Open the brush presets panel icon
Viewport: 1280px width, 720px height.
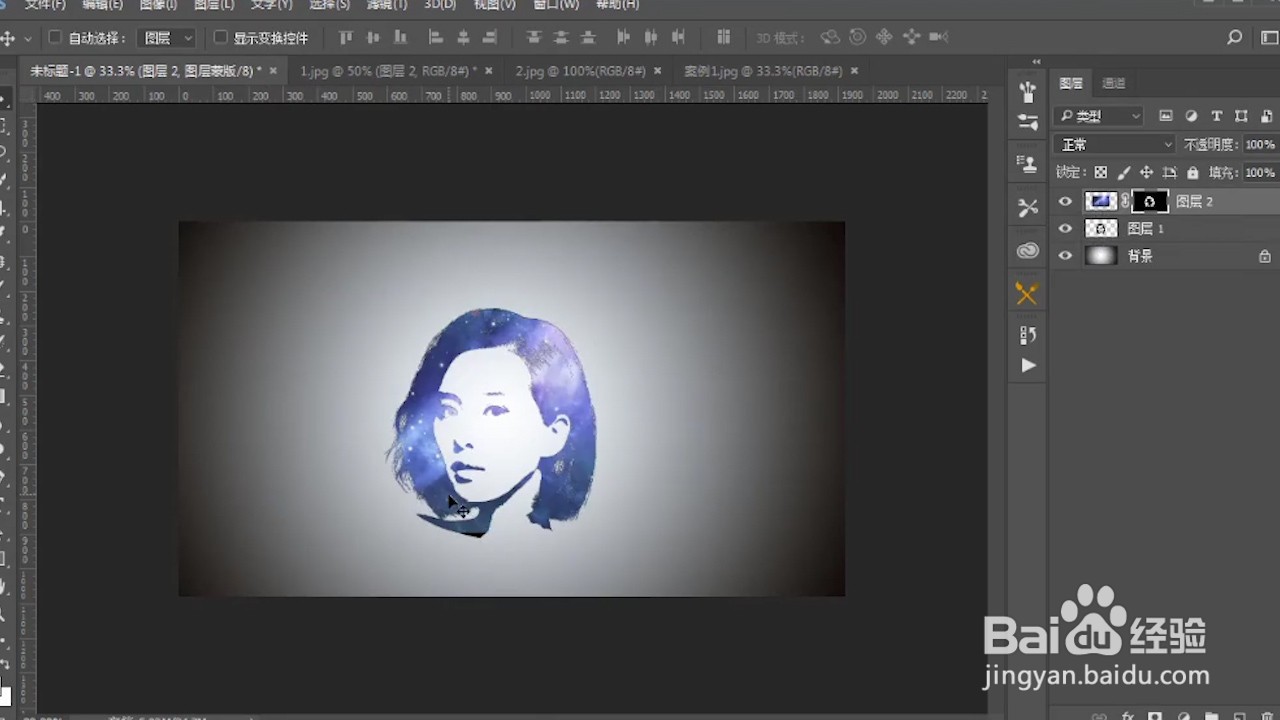[x=1027, y=92]
